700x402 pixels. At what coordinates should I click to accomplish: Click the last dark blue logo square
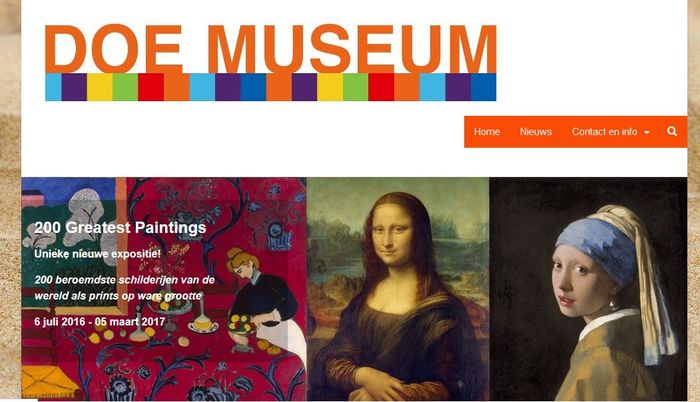tap(483, 87)
